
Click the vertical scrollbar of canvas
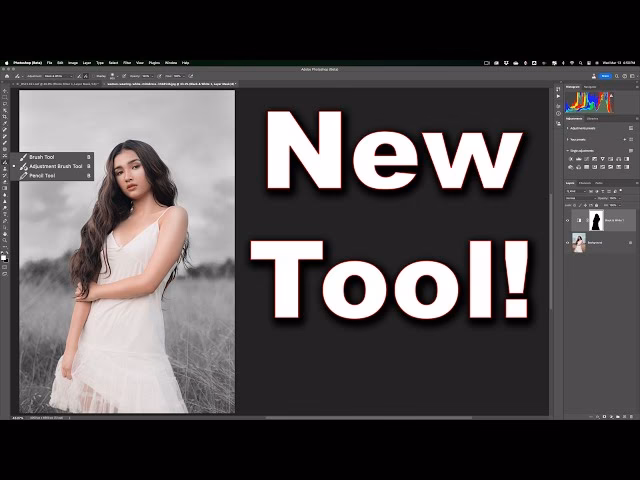551,251
